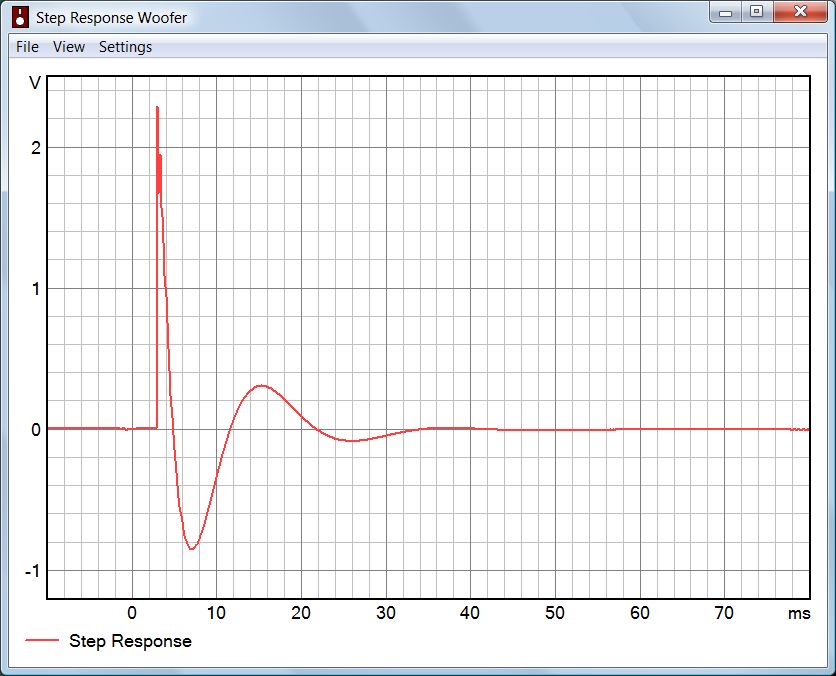The image size is (836, 676).
Task: Open the View menu
Action: (x=69, y=47)
